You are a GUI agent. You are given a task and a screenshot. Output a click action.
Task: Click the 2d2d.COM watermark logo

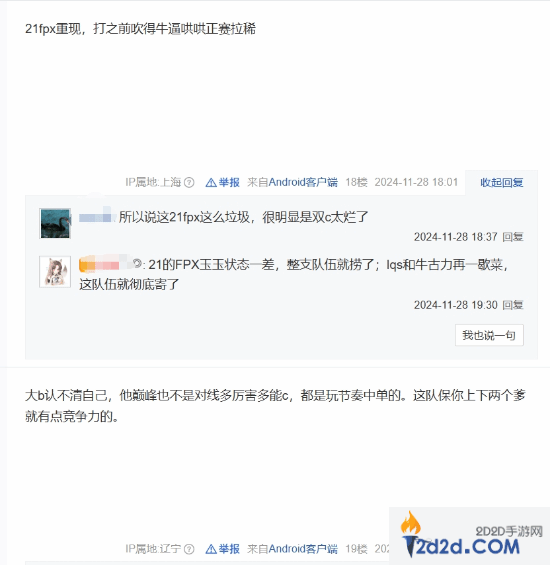point(469,536)
